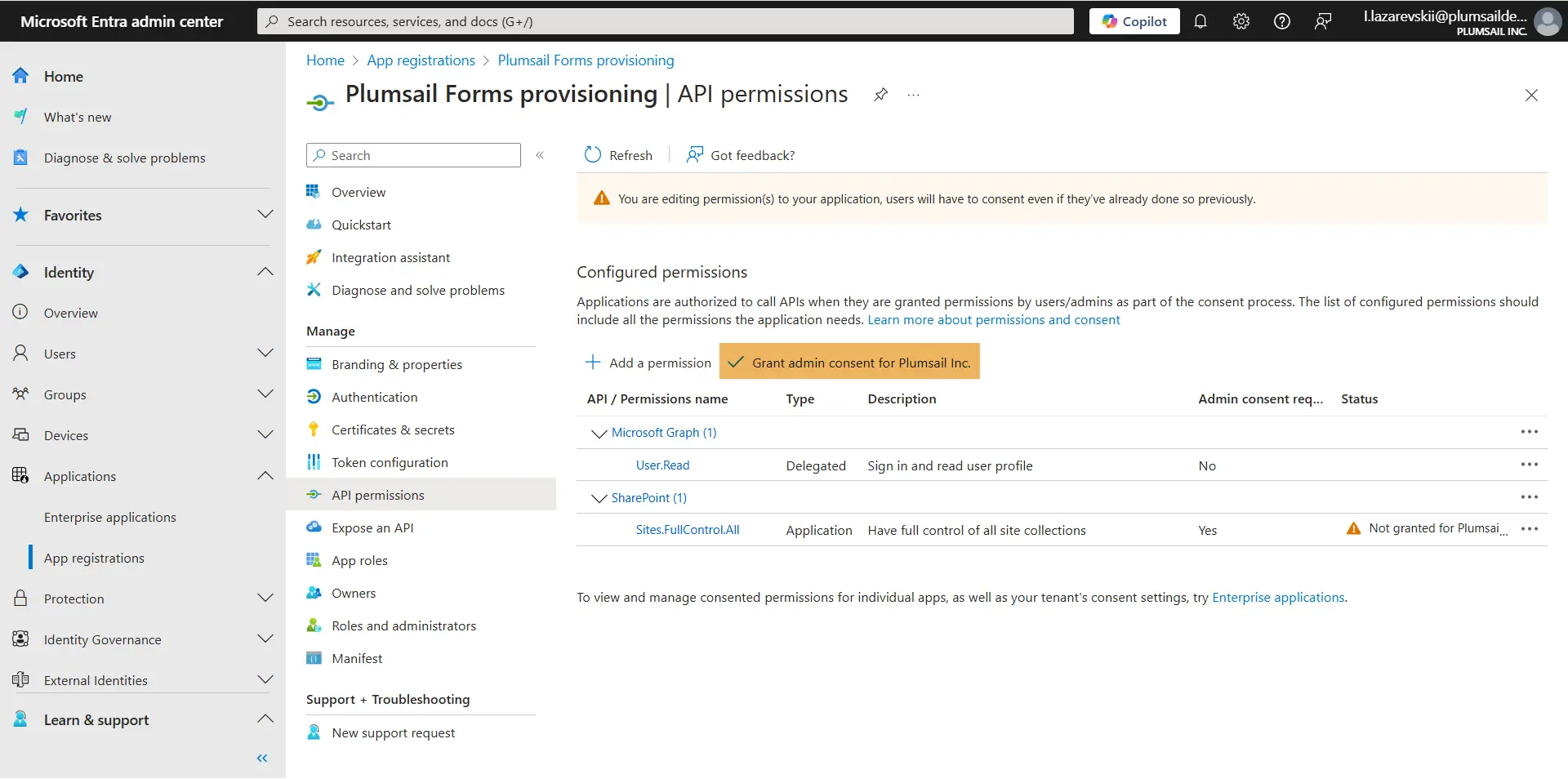This screenshot has height=779, width=1568.
Task: Open the notifications bell icon
Action: click(1200, 21)
